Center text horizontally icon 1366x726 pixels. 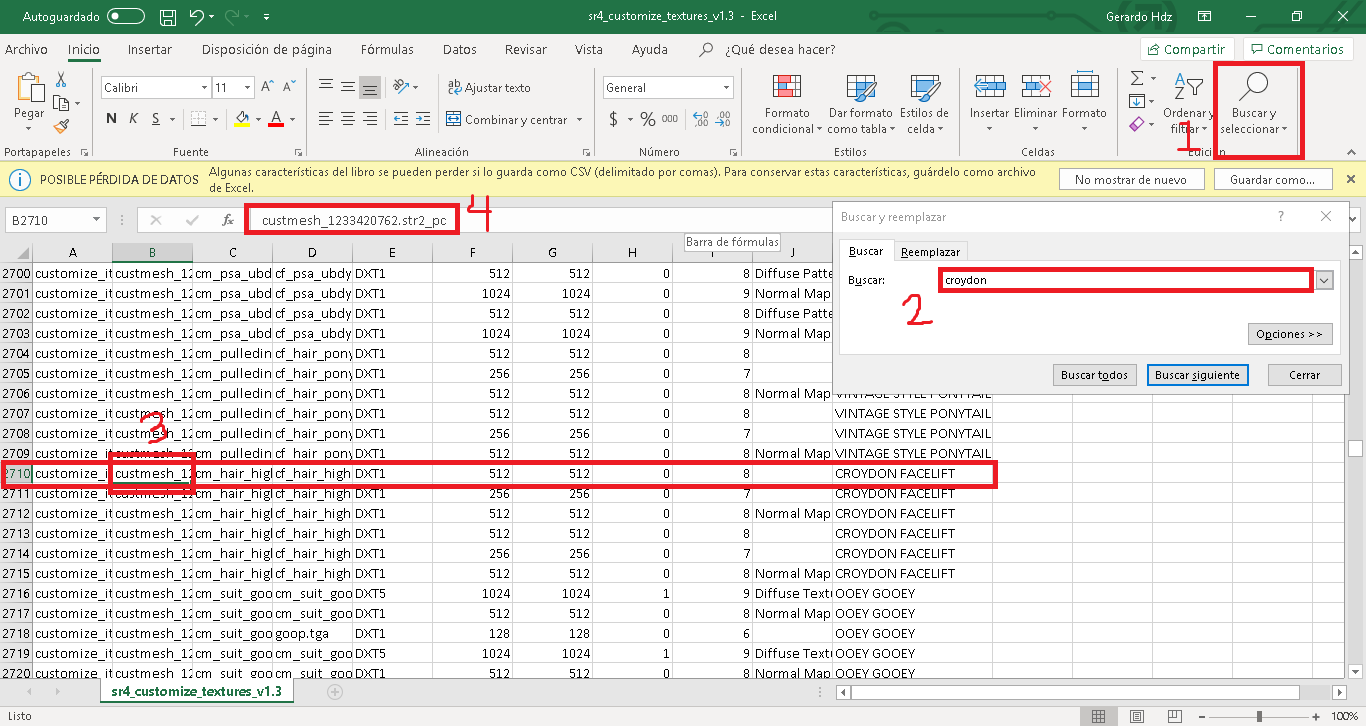347,119
